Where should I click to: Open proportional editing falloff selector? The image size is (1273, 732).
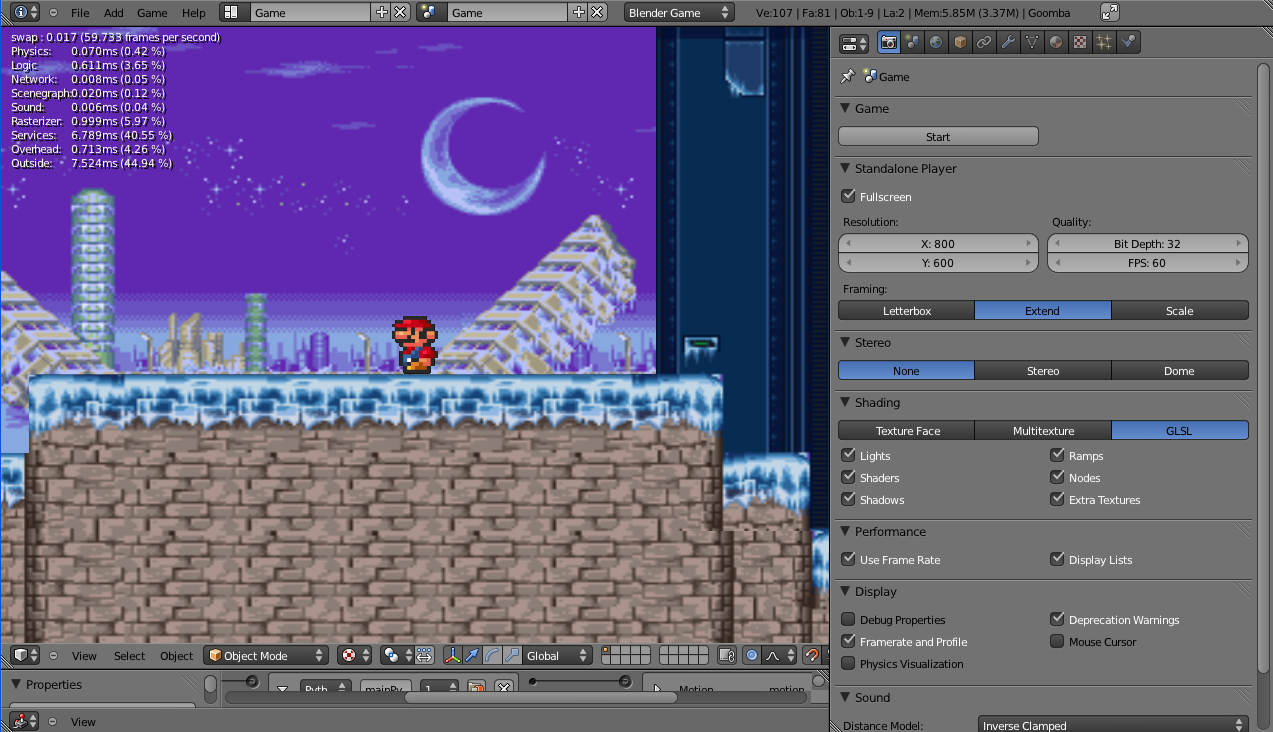(x=780, y=655)
